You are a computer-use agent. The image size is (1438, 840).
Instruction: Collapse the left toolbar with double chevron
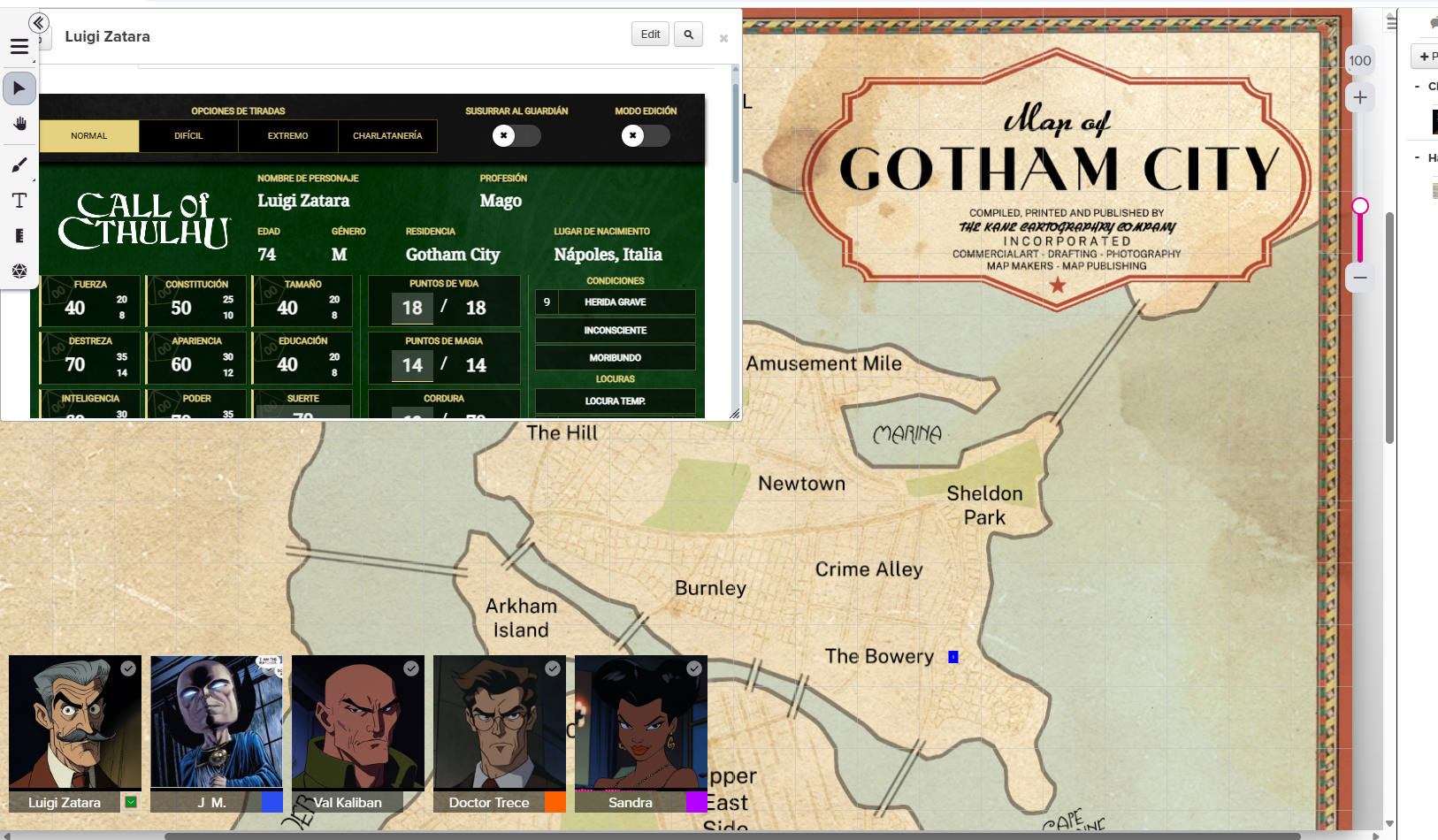click(38, 23)
